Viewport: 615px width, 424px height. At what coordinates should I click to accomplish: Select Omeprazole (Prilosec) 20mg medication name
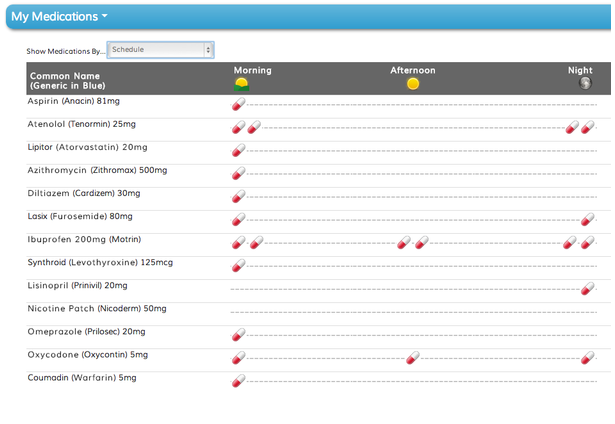pyautogui.click(x=86, y=332)
